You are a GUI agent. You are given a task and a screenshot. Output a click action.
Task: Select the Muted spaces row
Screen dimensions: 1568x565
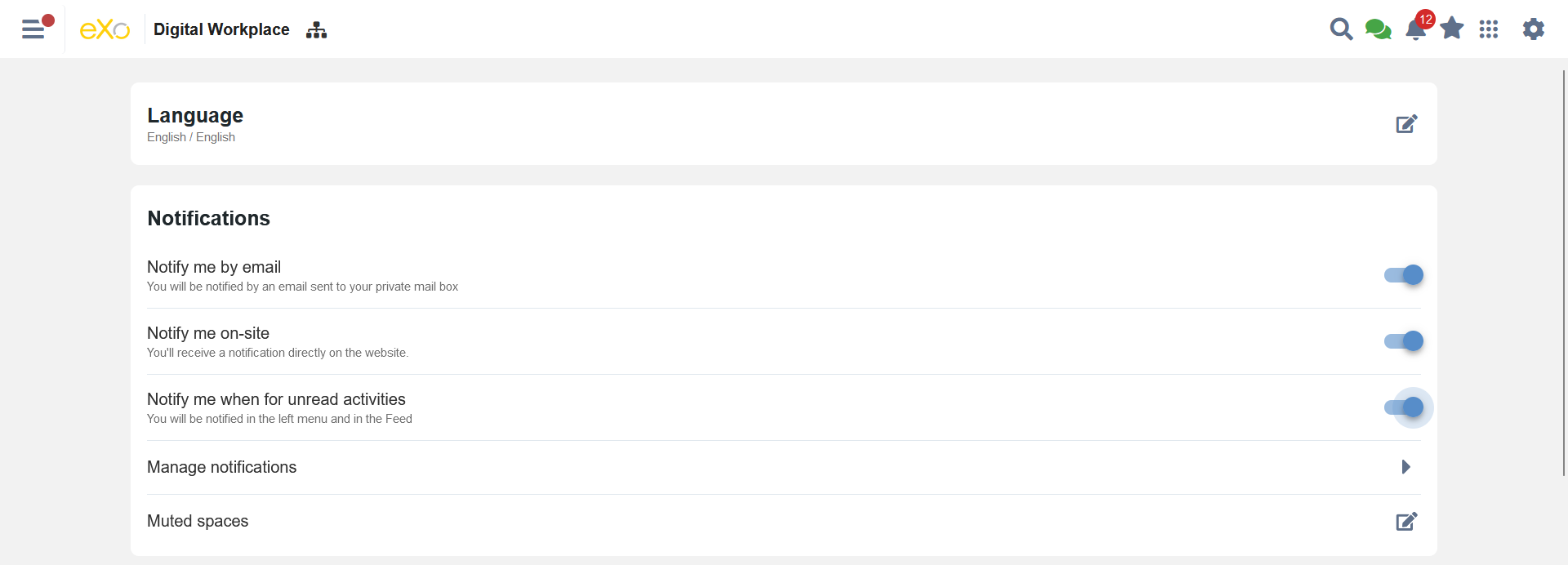[x=198, y=521]
